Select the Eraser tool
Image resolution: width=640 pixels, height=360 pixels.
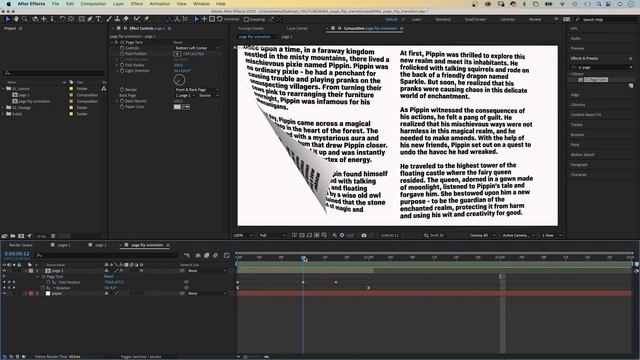coord(126,19)
